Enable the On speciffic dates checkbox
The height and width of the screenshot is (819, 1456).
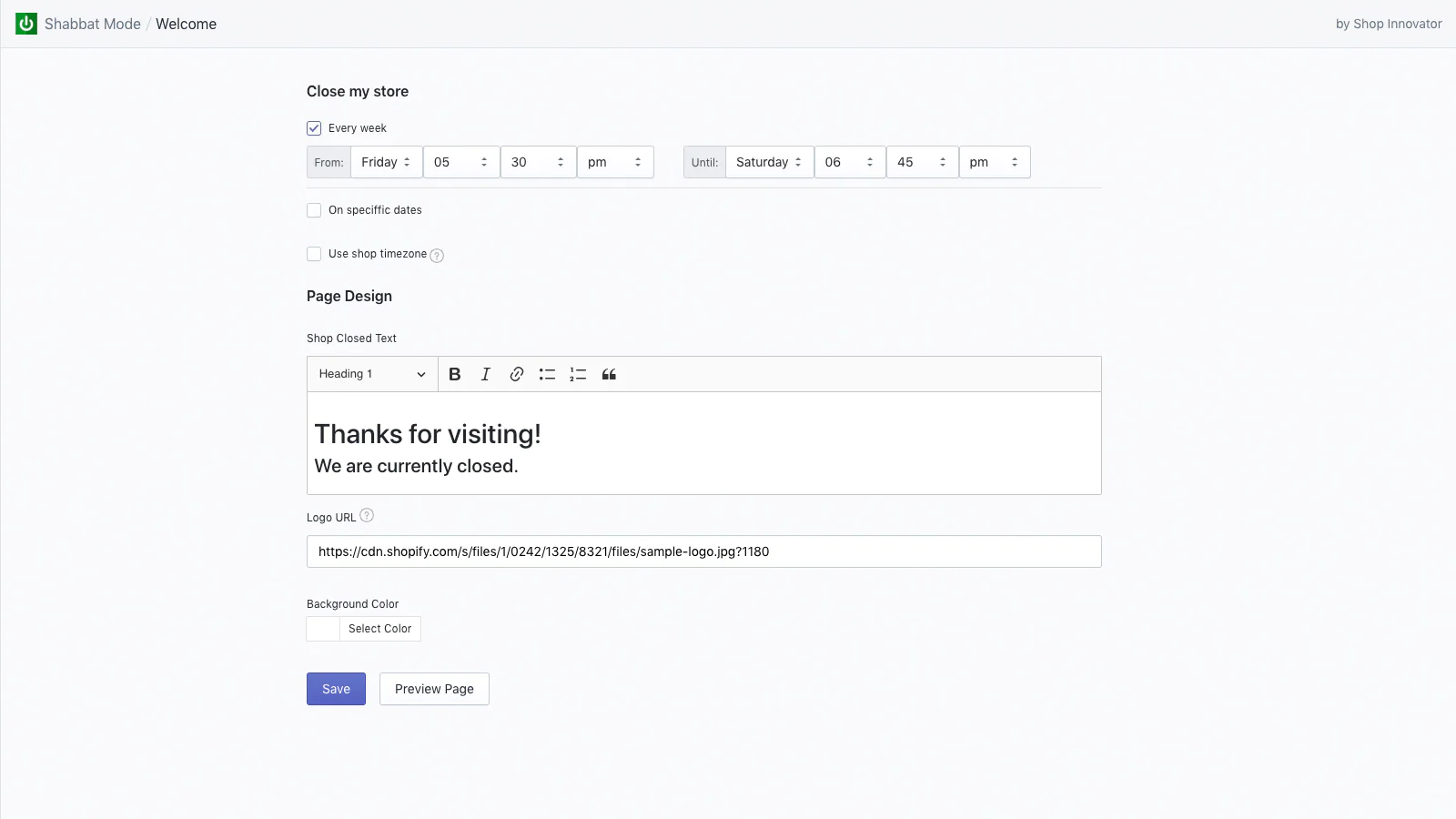tap(314, 210)
